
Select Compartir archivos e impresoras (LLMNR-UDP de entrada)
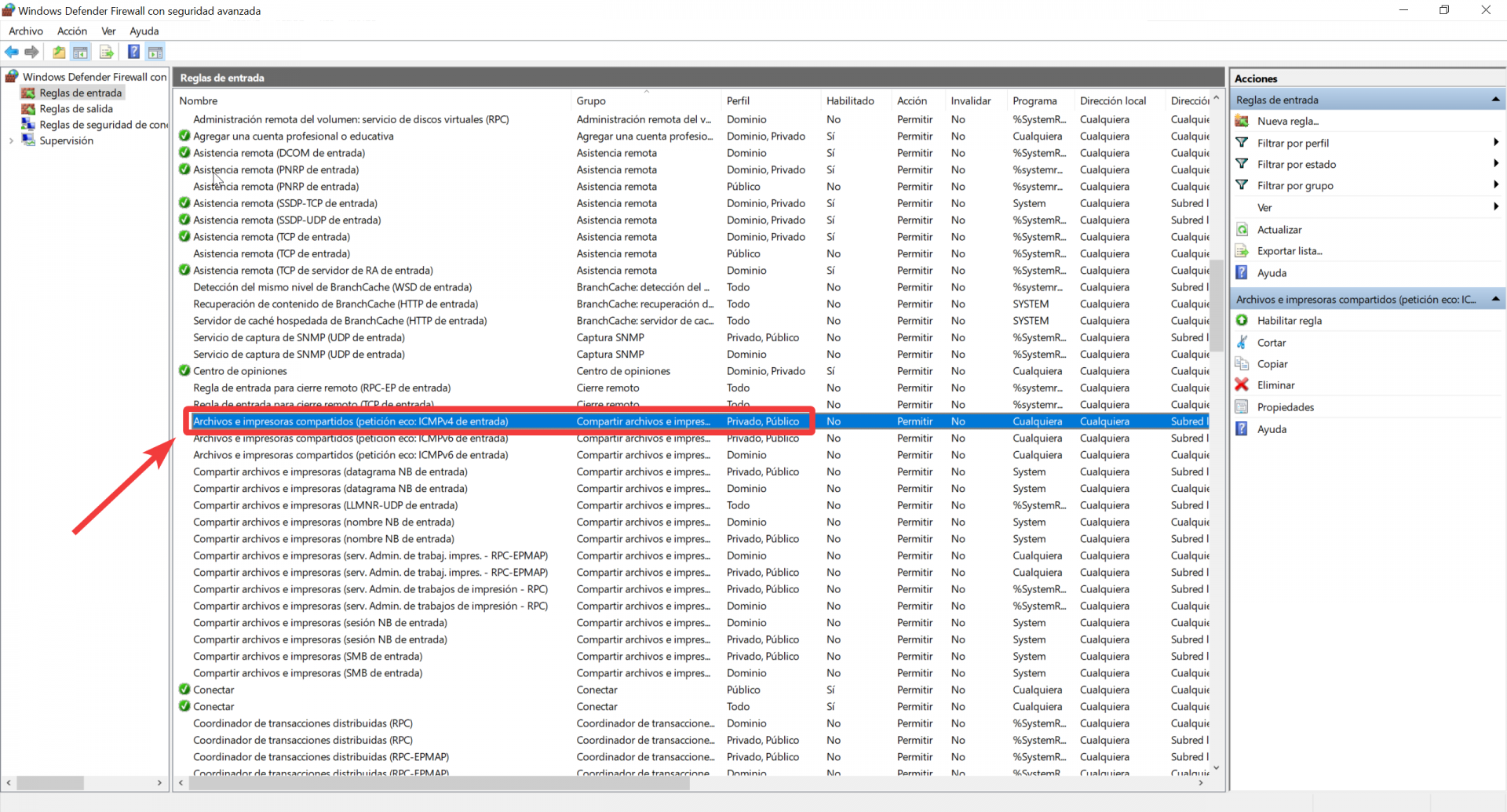(694, 505)
